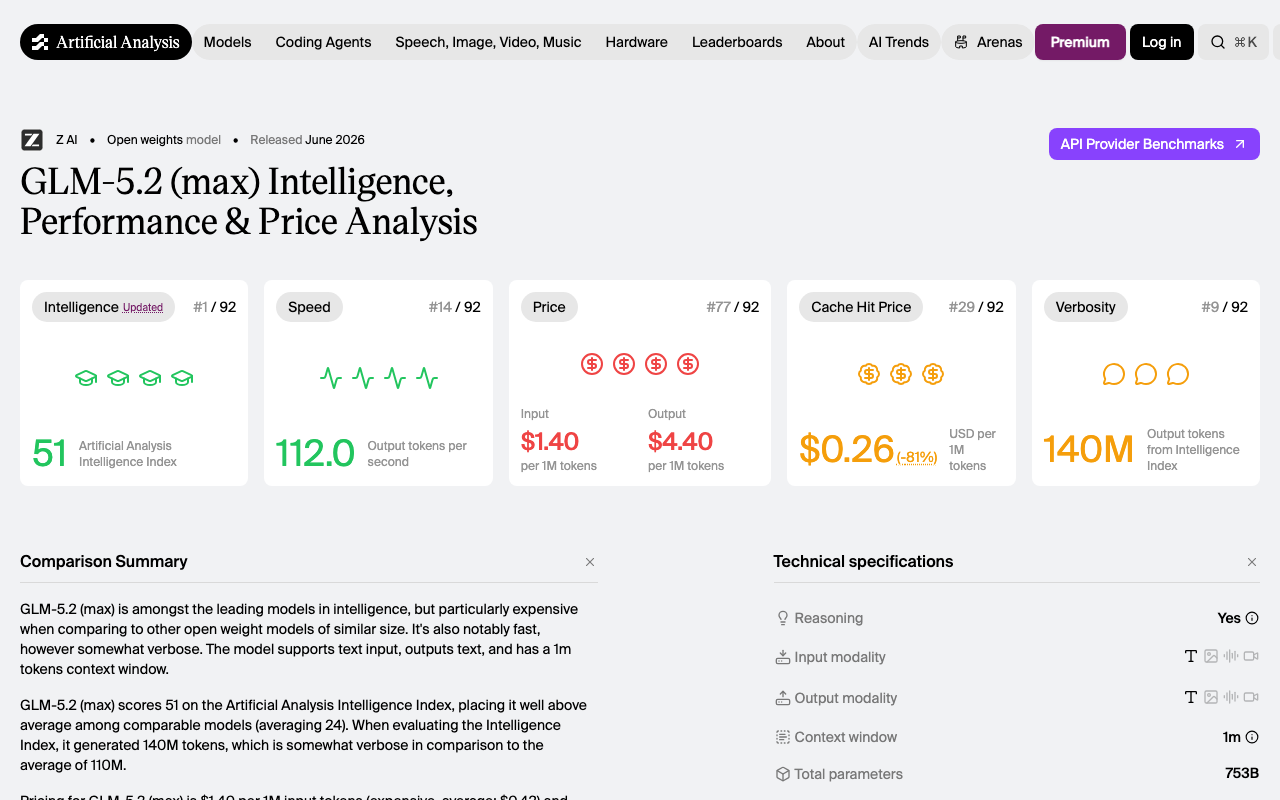Image resolution: width=1280 pixels, height=800 pixels.
Task: Open the Coding Agents menu
Action: (x=323, y=42)
